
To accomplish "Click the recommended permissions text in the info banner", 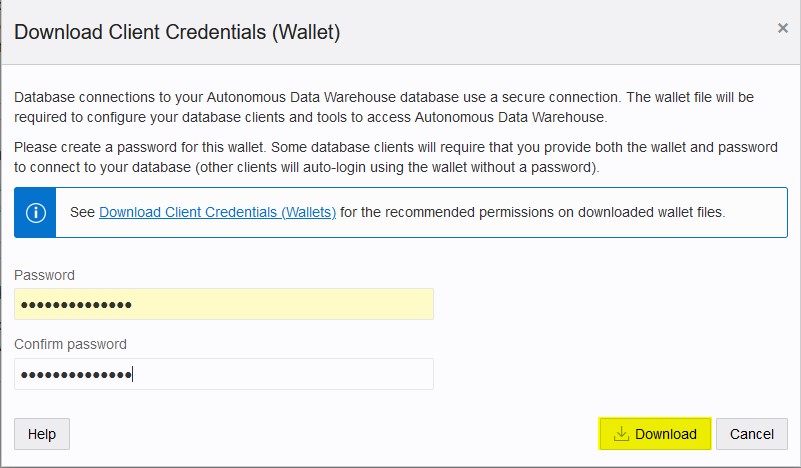I will click(532, 212).
